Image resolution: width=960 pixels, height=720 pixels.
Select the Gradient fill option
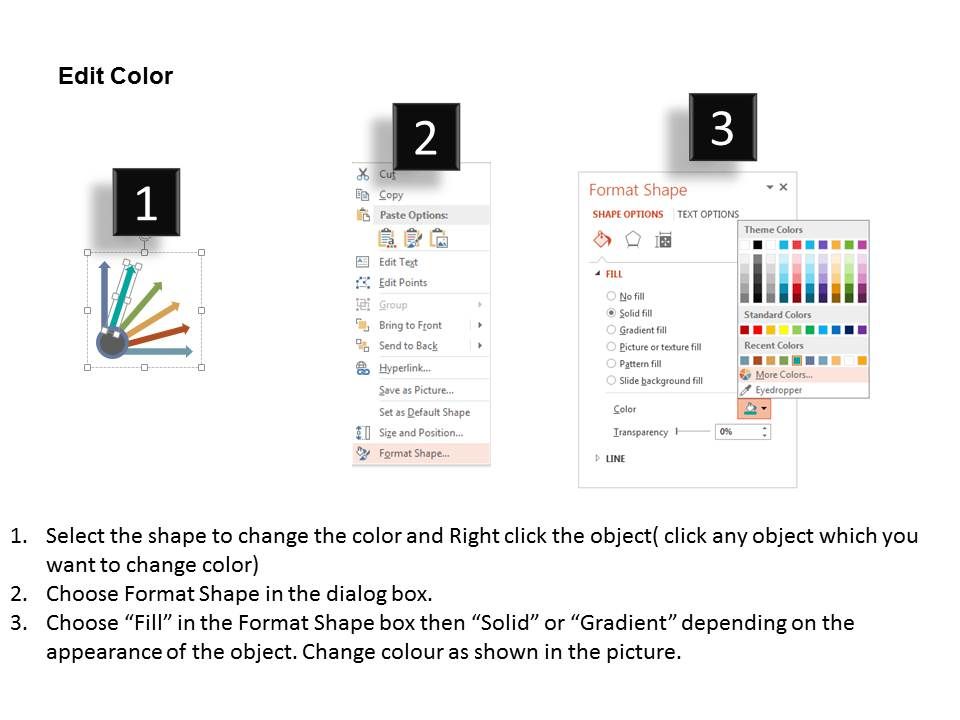636,330
